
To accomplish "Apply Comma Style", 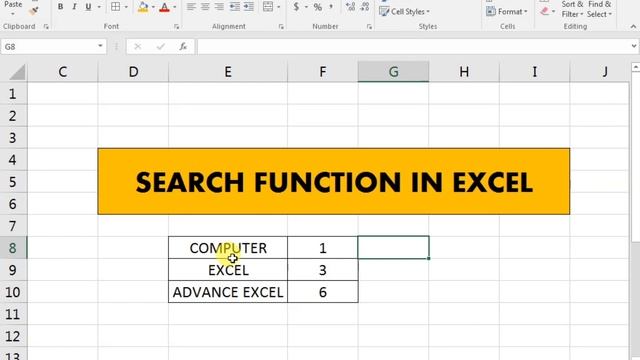I will click(x=331, y=7).
